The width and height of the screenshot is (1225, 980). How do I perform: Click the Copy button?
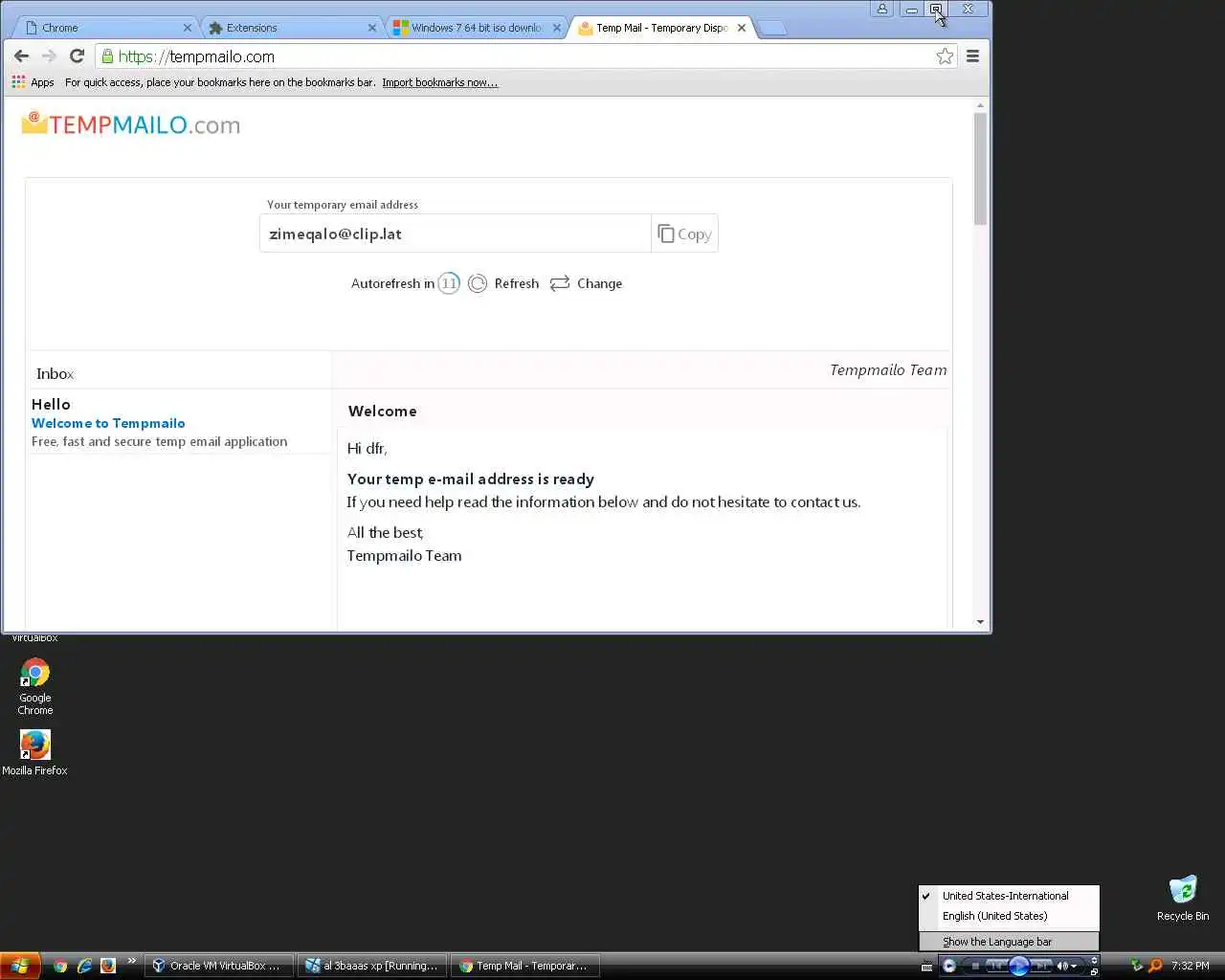click(684, 234)
